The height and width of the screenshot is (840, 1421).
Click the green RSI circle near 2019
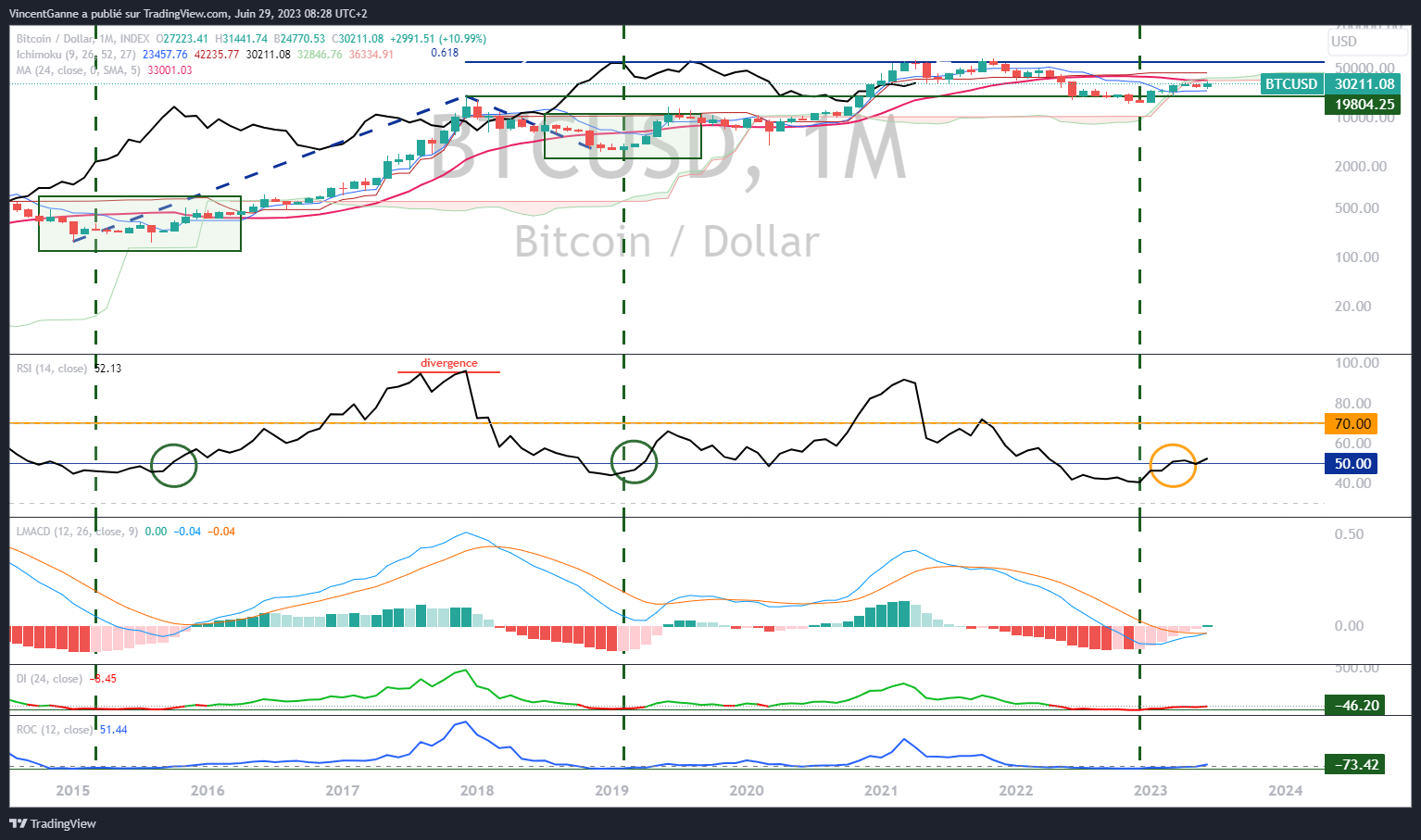tap(634, 461)
